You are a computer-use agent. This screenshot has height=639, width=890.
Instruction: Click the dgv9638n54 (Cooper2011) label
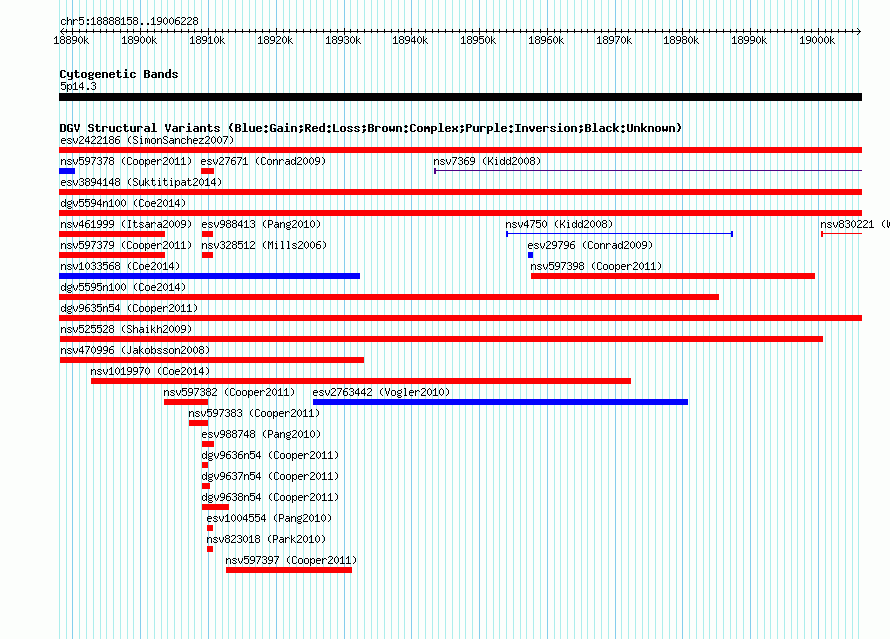[270, 497]
